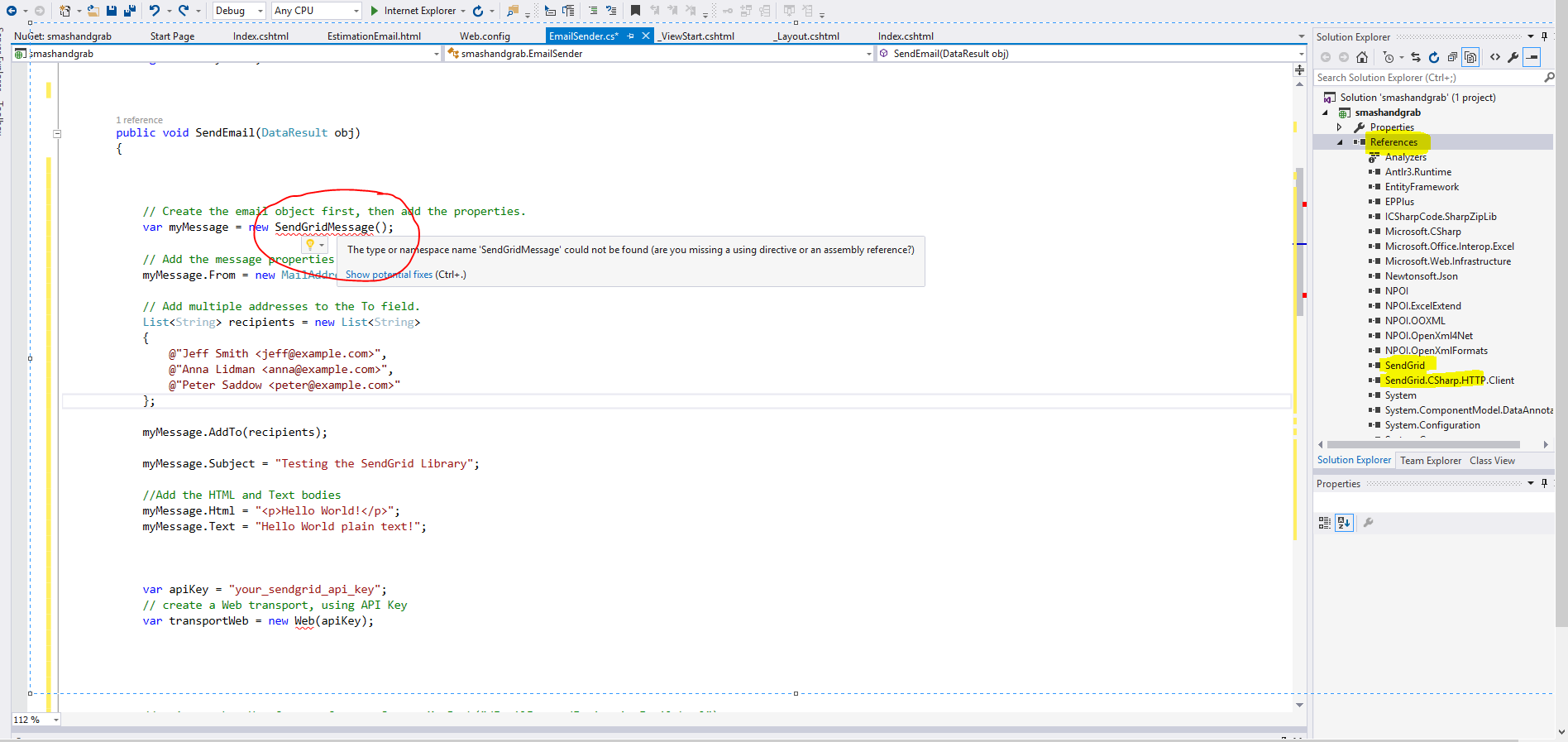The image size is (1568, 742).
Task: Click Show potential fixes link
Action: click(389, 275)
